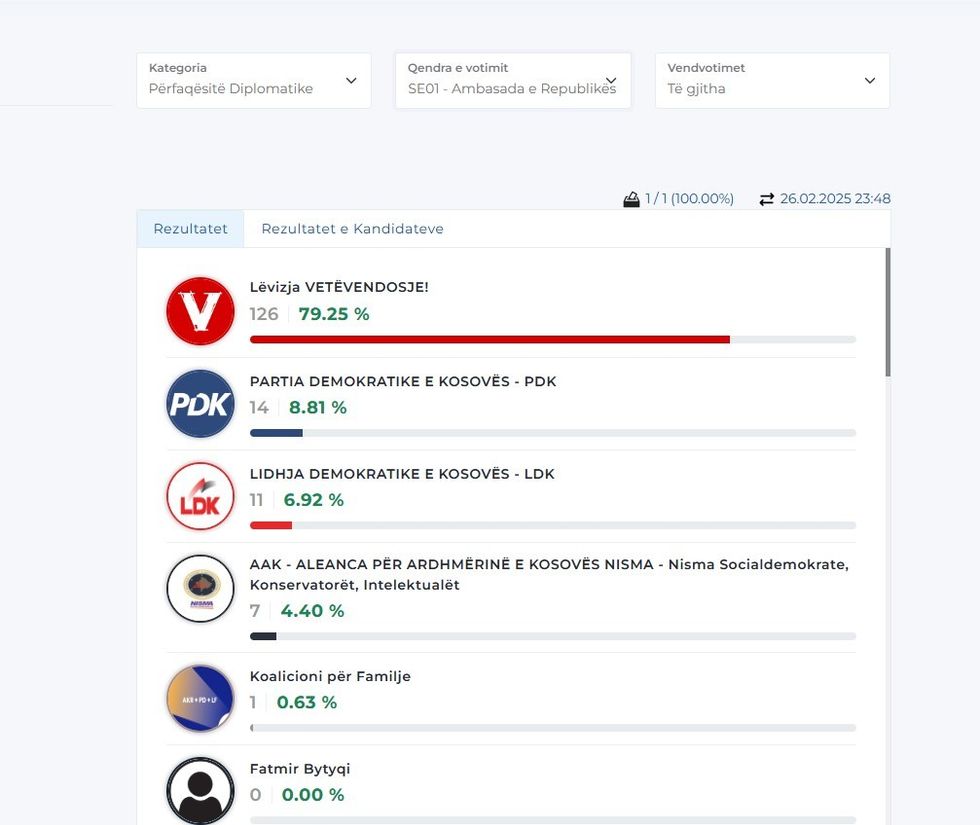The image size is (980, 825).
Task: Click the PDK party logo
Action: pos(200,404)
